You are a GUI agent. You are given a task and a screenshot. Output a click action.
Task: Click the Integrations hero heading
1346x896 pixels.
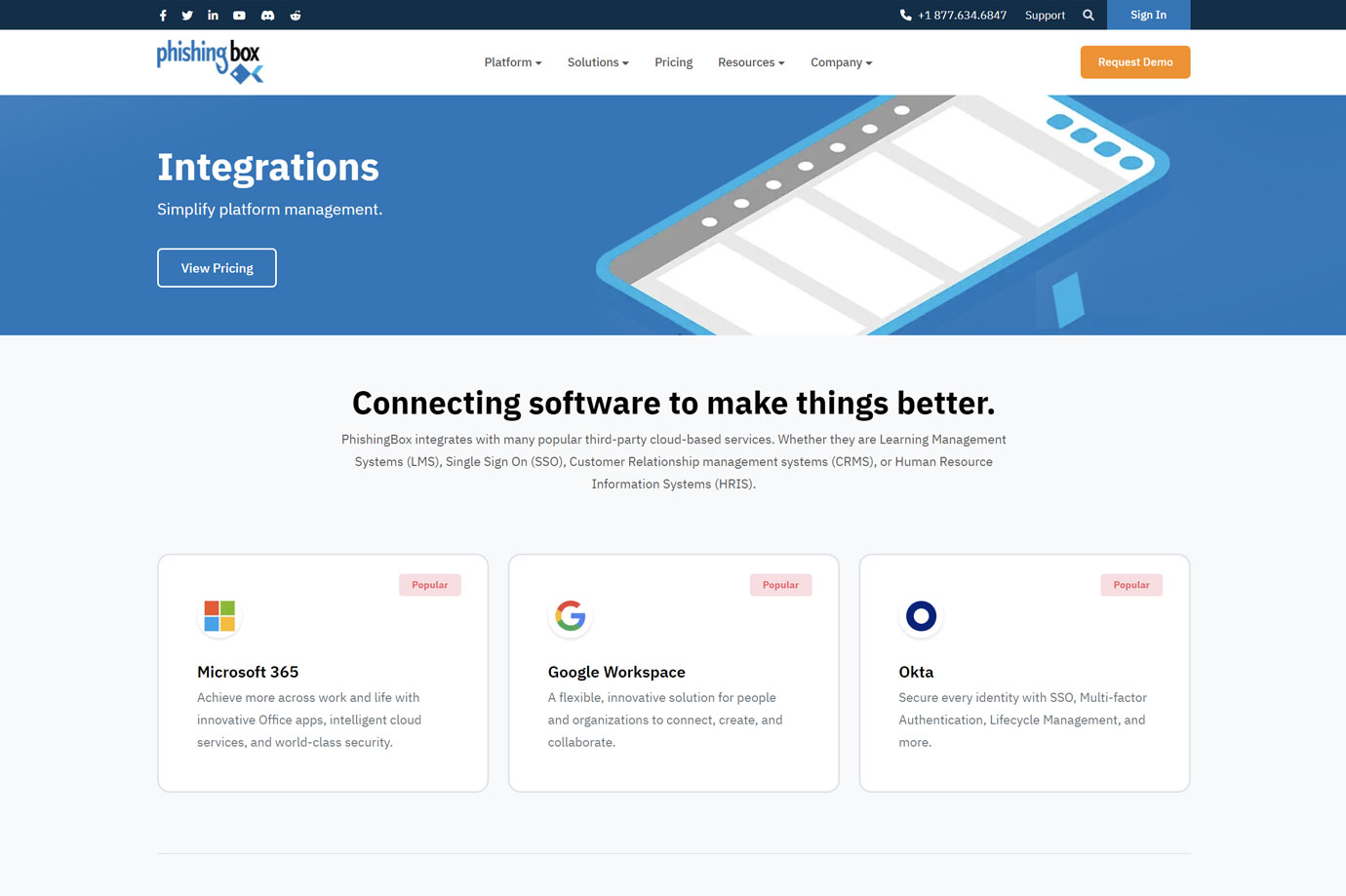click(x=268, y=167)
